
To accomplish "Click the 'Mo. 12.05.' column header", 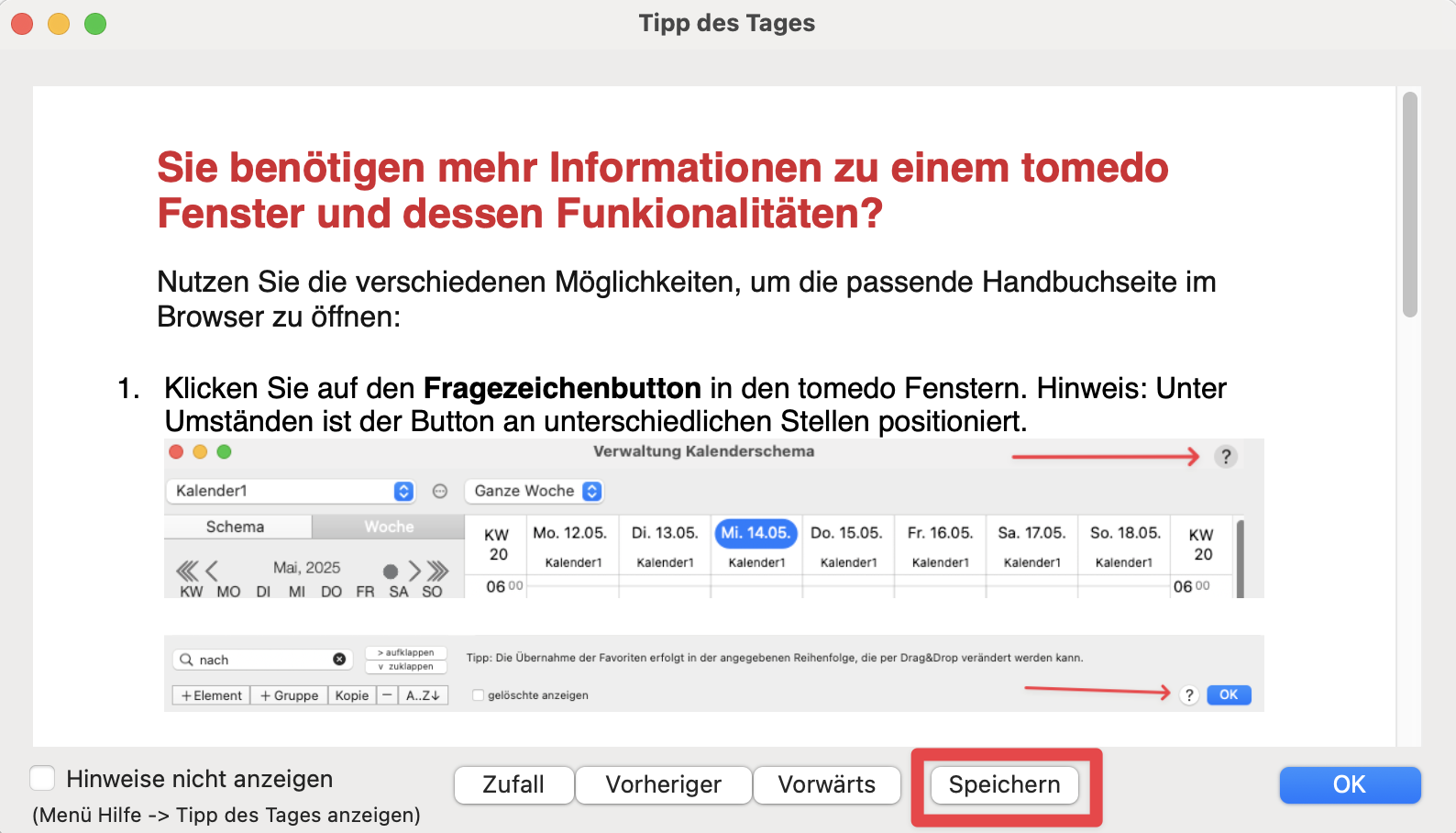I will coord(569,533).
